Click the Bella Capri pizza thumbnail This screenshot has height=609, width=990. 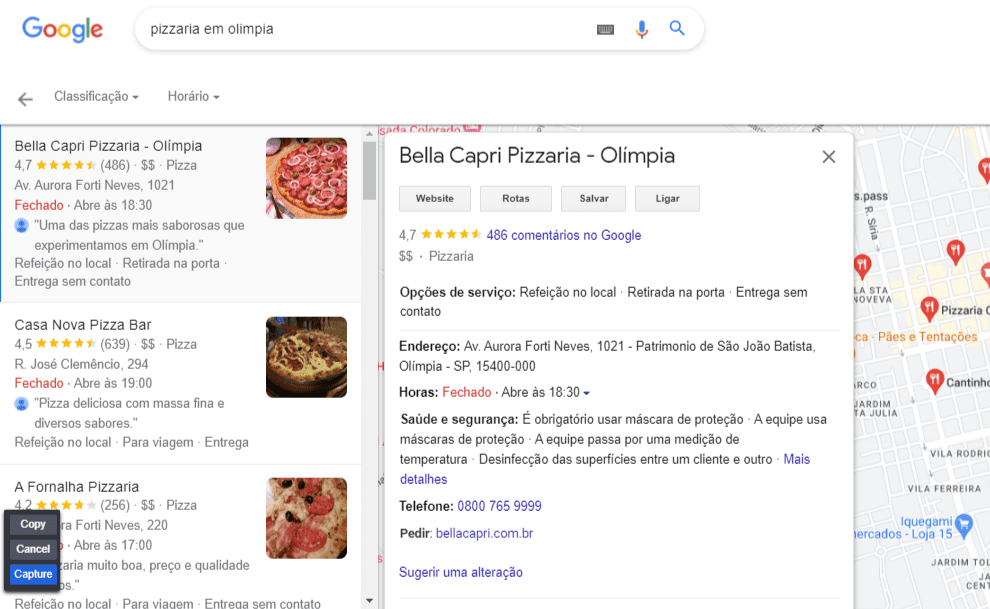[306, 178]
